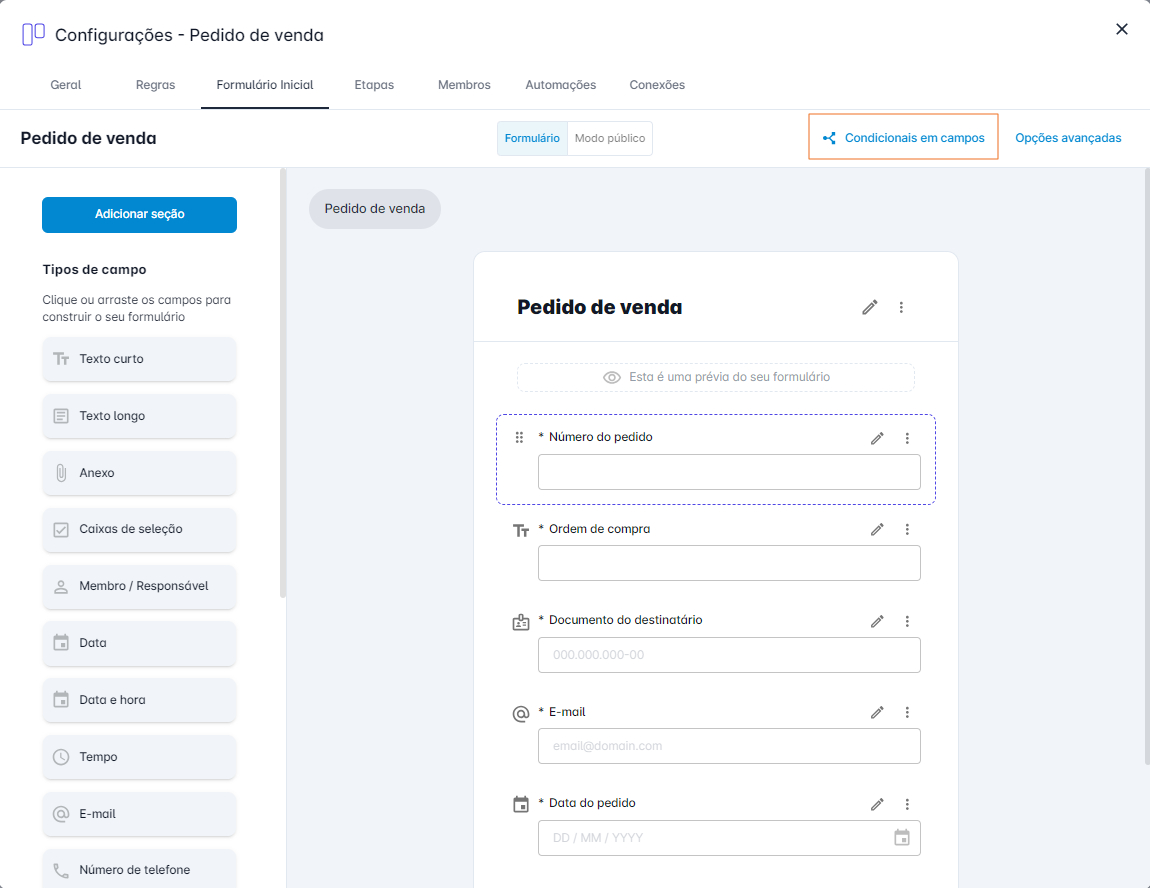Switch to the Automações tab
Viewport: 1150px width, 888px height.
(x=560, y=85)
